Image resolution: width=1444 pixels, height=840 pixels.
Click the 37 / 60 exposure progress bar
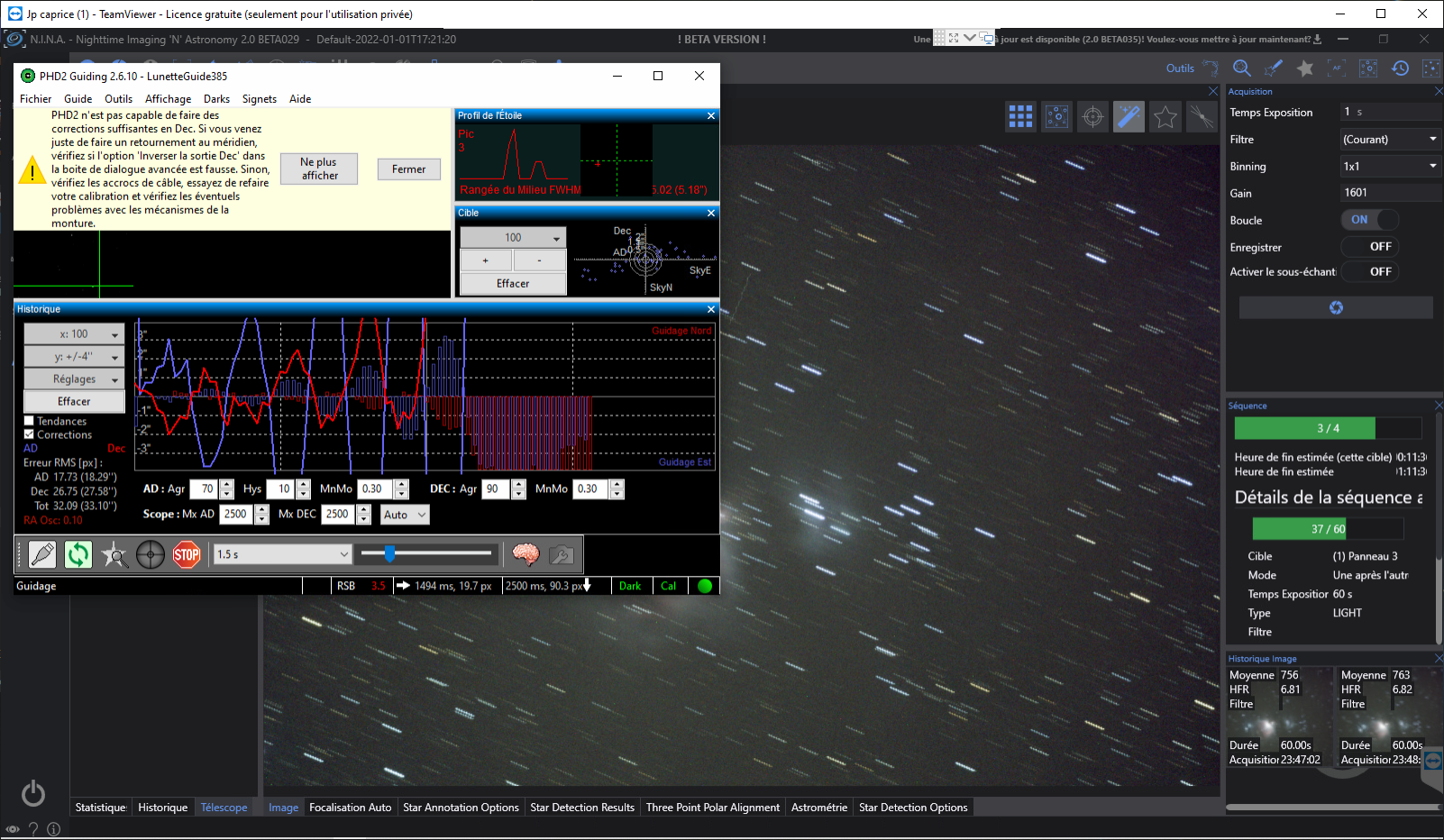[1328, 529]
